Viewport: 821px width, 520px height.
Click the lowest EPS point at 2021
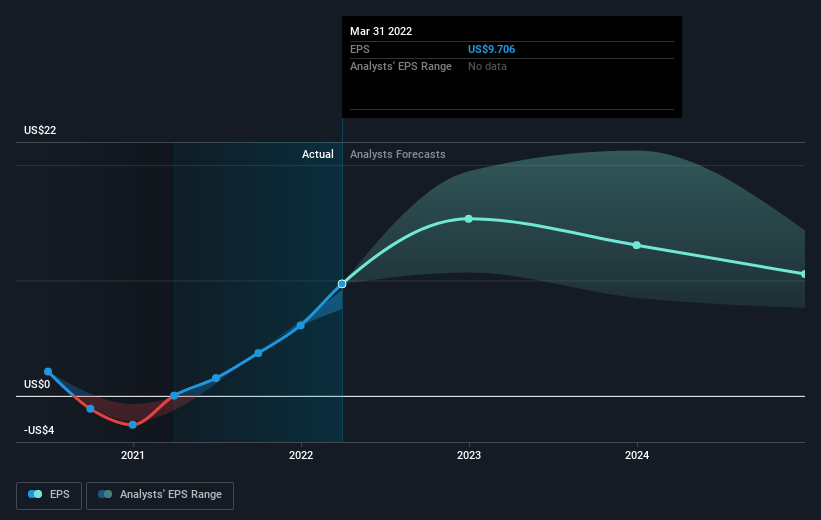[x=132, y=425]
